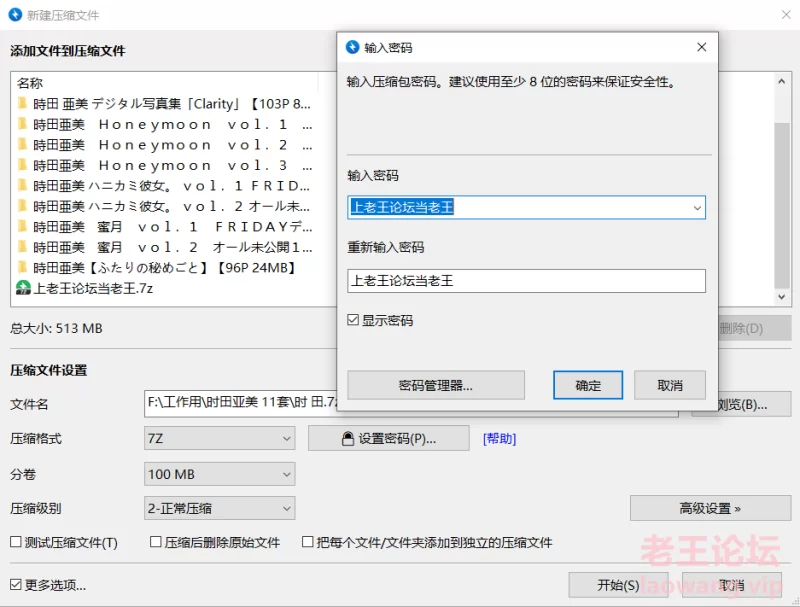Click the Bandizip logo in the New Archive window title
The height and width of the screenshot is (607, 800).
pos(15,15)
